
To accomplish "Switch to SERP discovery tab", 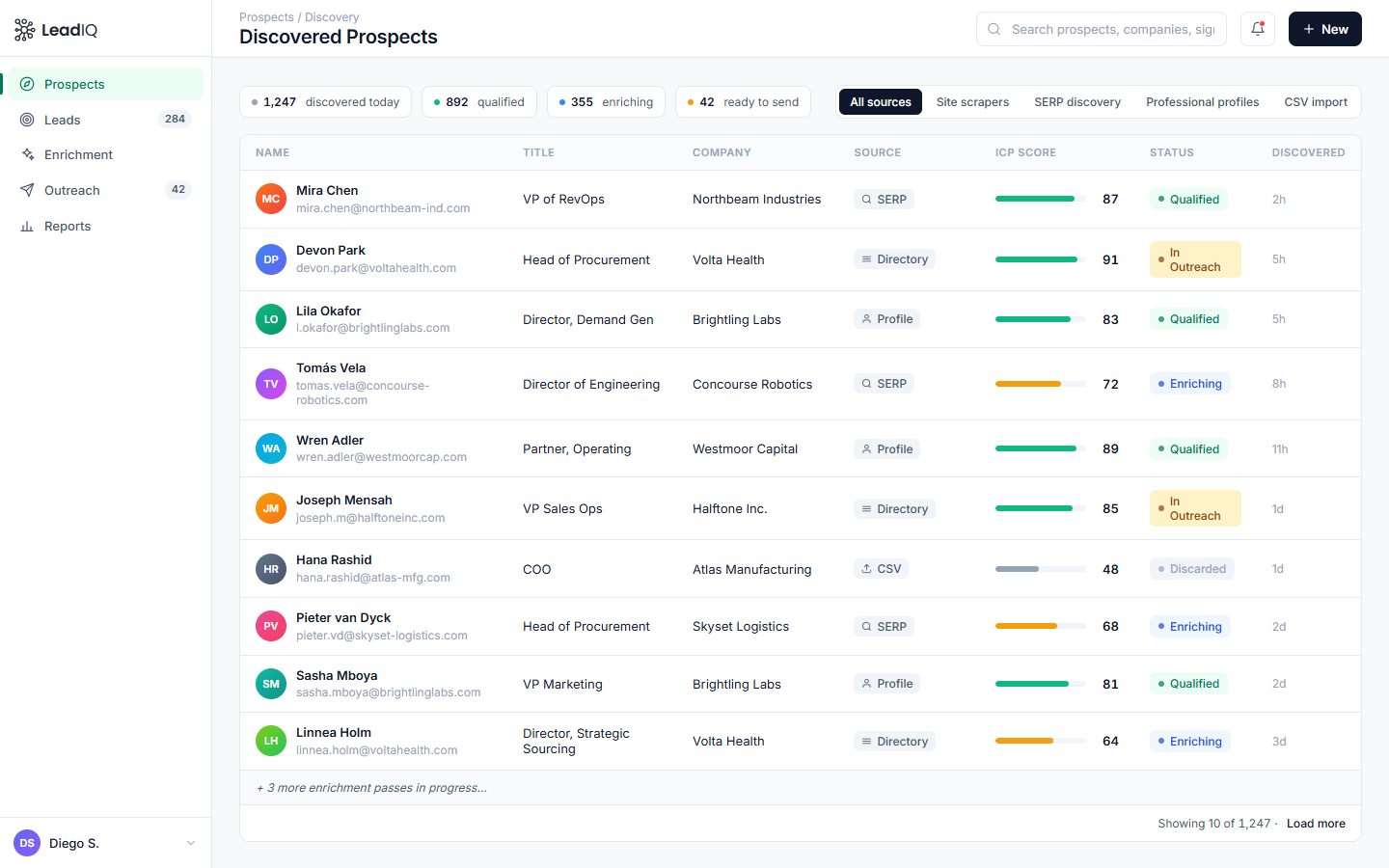I will pyautogui.click(x=1077, y=102).
